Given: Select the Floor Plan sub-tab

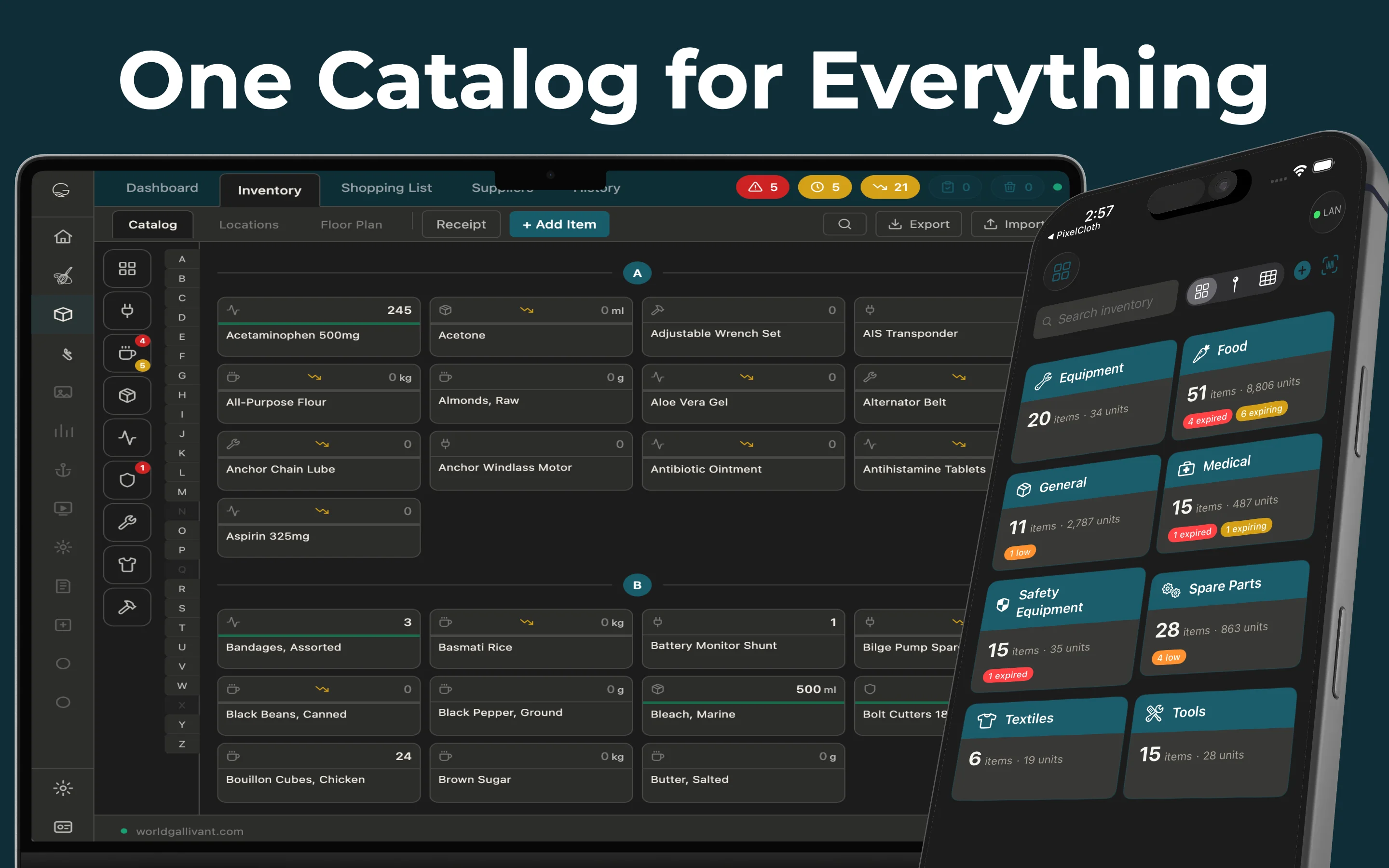Looking at the screenshot, I should [x=351, y=224].
